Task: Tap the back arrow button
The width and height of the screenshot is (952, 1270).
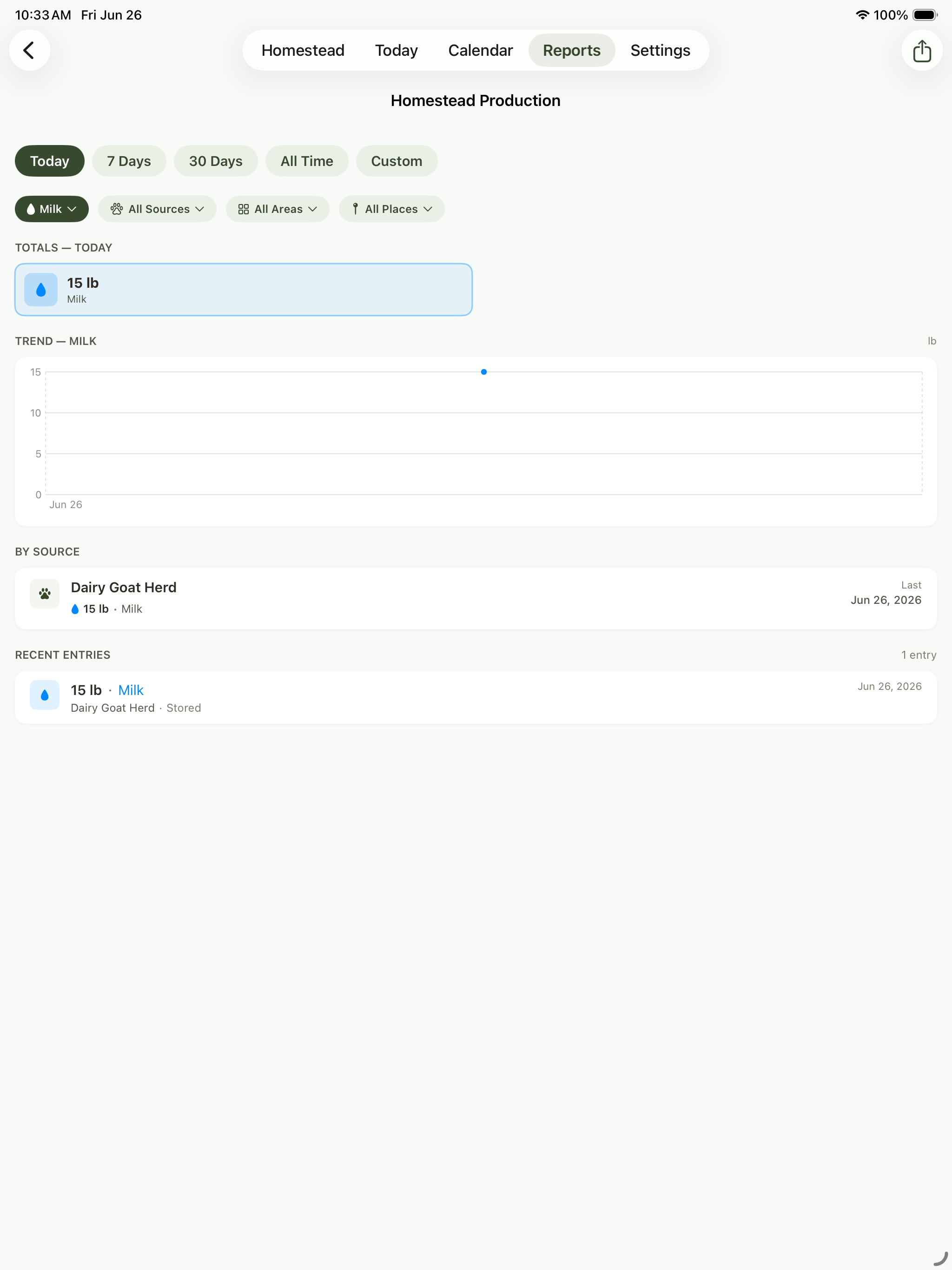Action: point(29,51)
